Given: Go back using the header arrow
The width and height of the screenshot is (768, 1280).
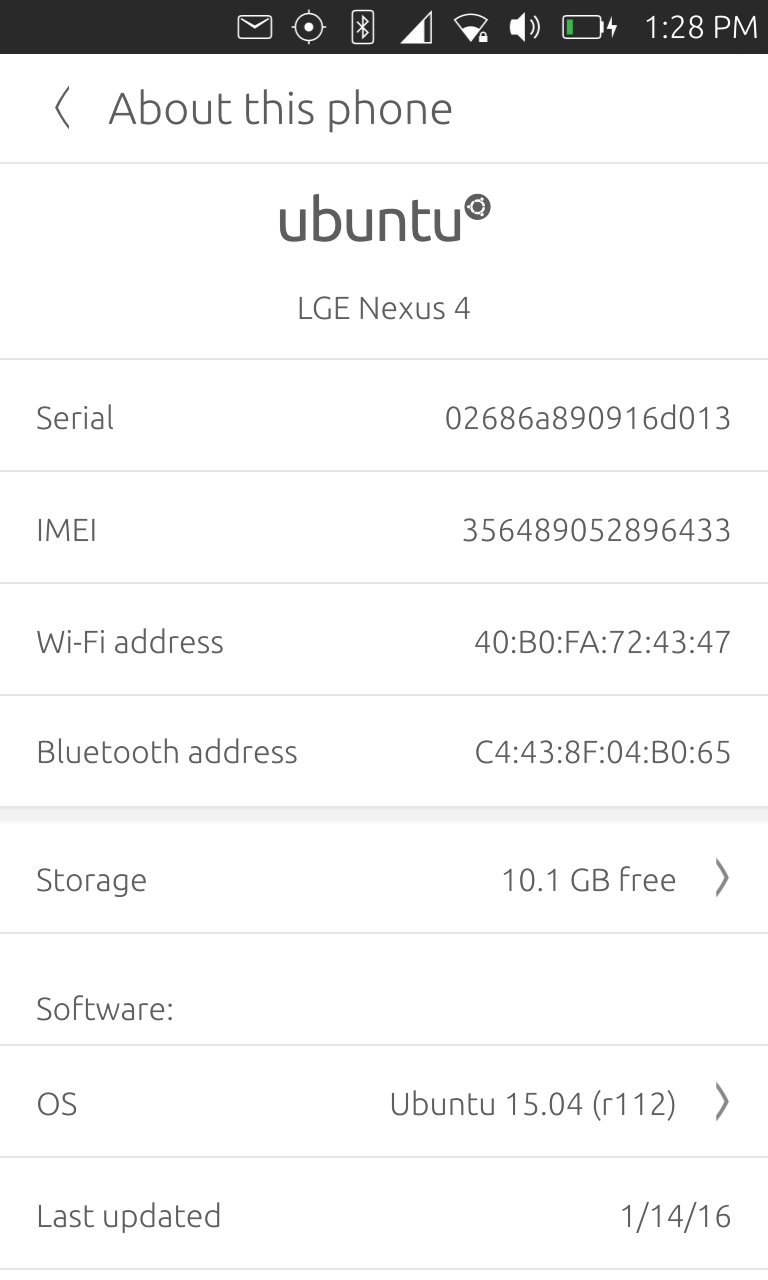Looking at the screenshot, I should 62,108.
